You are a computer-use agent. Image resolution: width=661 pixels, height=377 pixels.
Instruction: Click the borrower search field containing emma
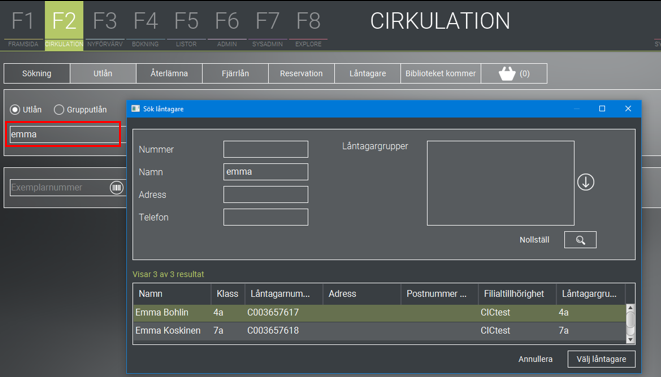tap(64, 134)
